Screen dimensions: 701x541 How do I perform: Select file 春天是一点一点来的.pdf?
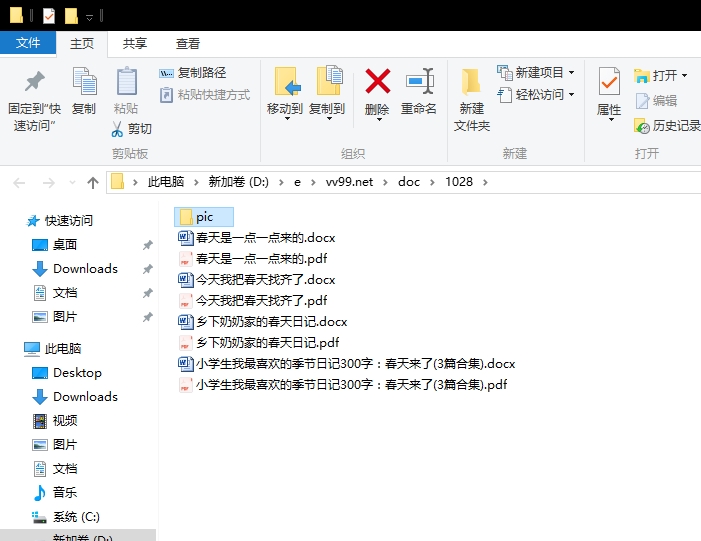point(253,258)
